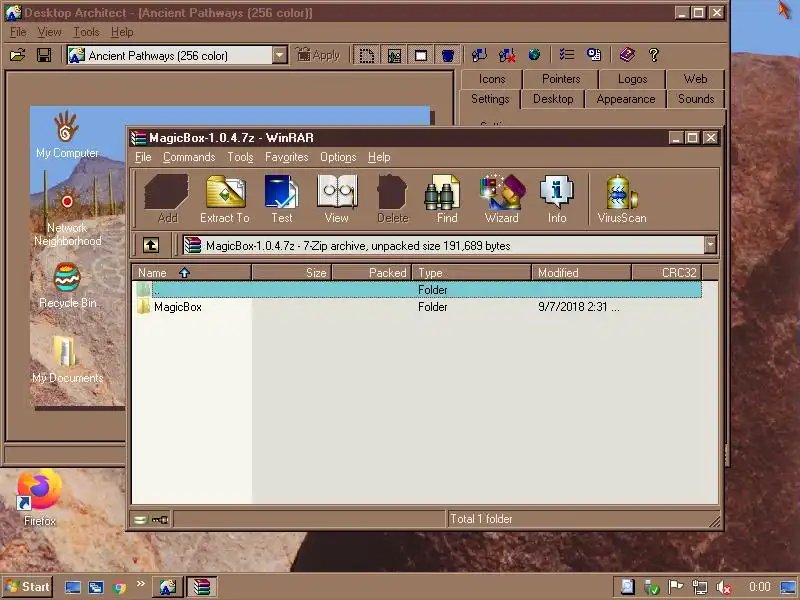Viewport: 800px width, 600px height.
Task: Open WinRAR Tools menu
Action: pyautogui.click(x=240, y=157)
